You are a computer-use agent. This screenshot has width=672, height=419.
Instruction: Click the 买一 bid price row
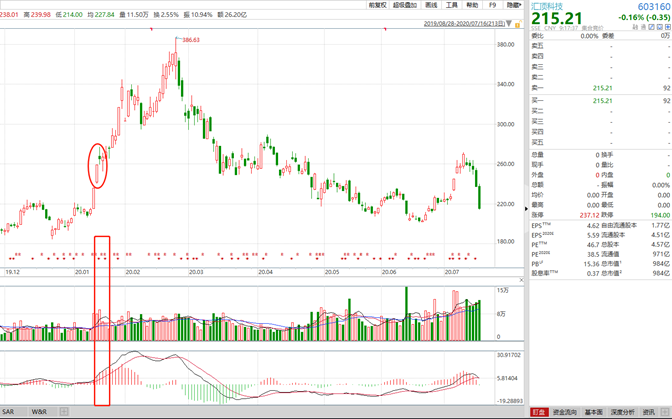[x=600, y=101]
